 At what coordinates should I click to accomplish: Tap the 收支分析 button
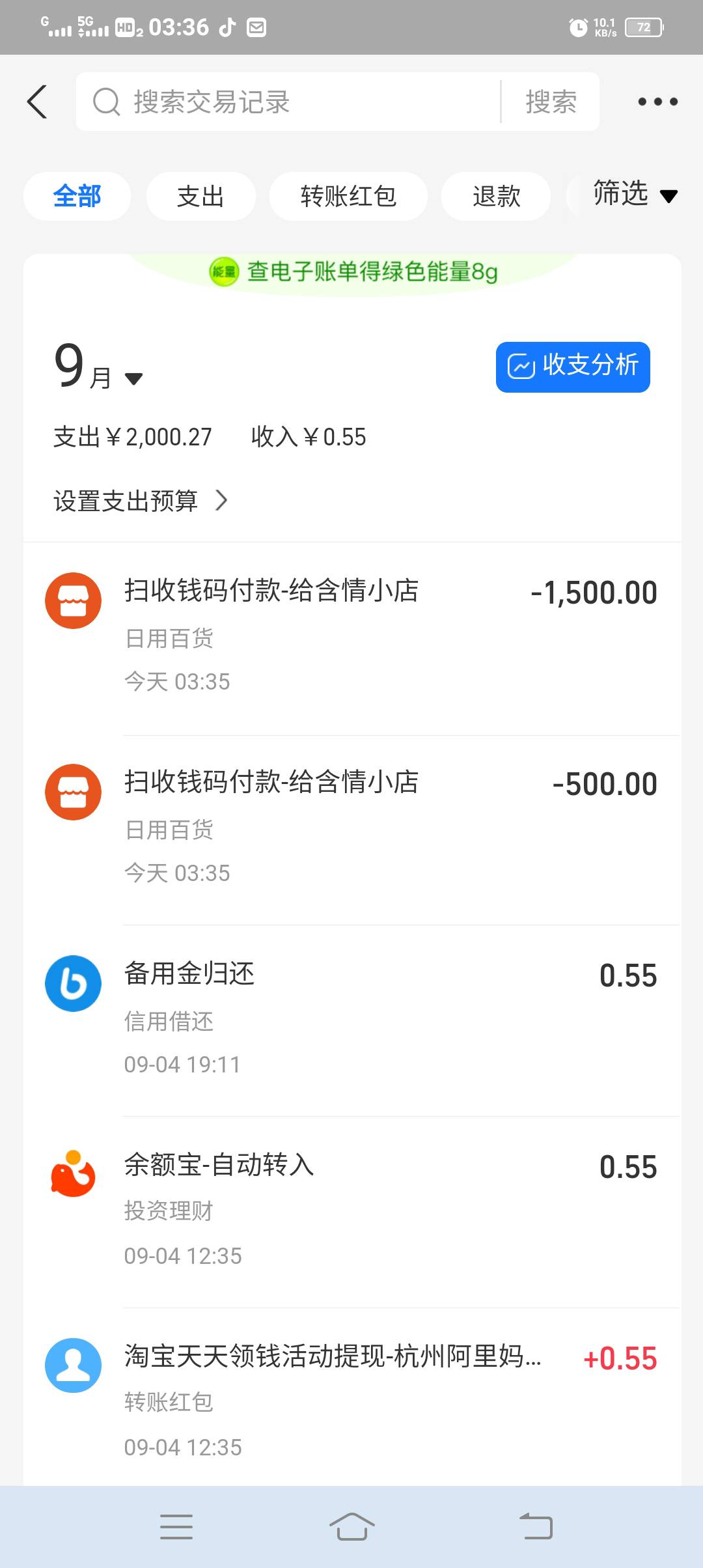(x=573, y=367)
